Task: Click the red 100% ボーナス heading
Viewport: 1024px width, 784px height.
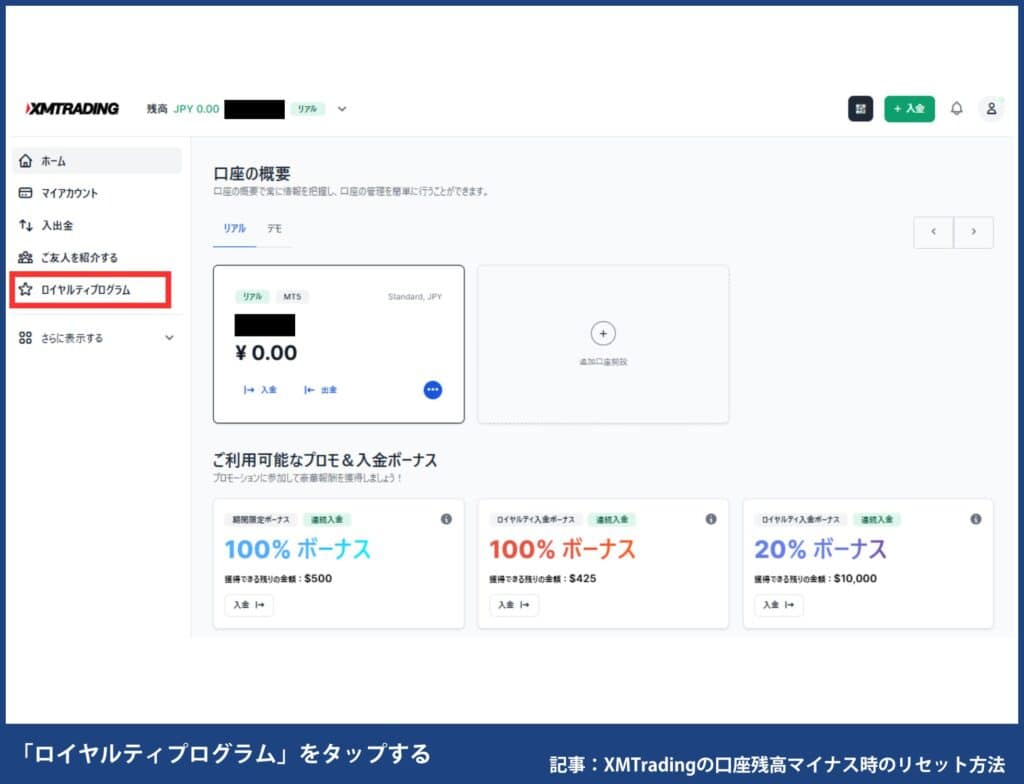Action: pyautogui.click(x=562, y=549)
